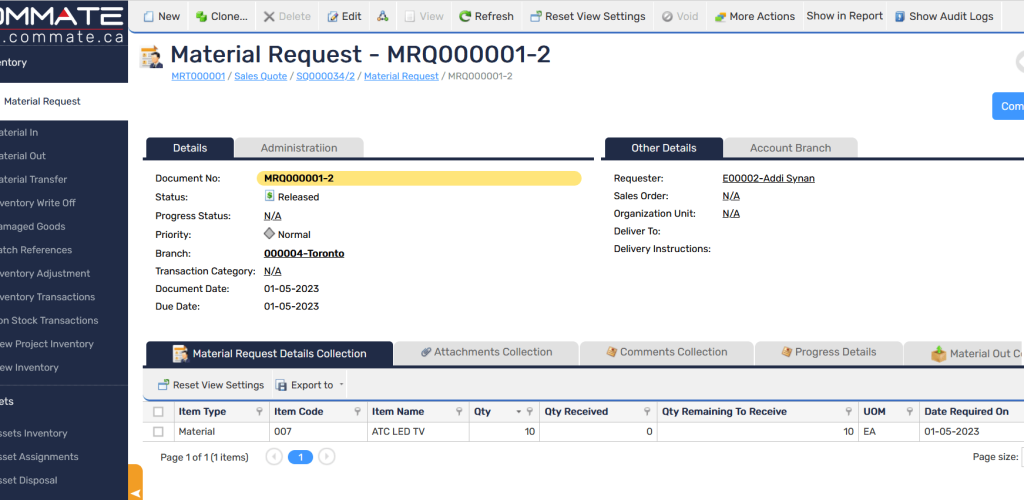Switch to the Administration tab
The height and width of the screenshot is (500, 1024).
[x=298, y=148]
